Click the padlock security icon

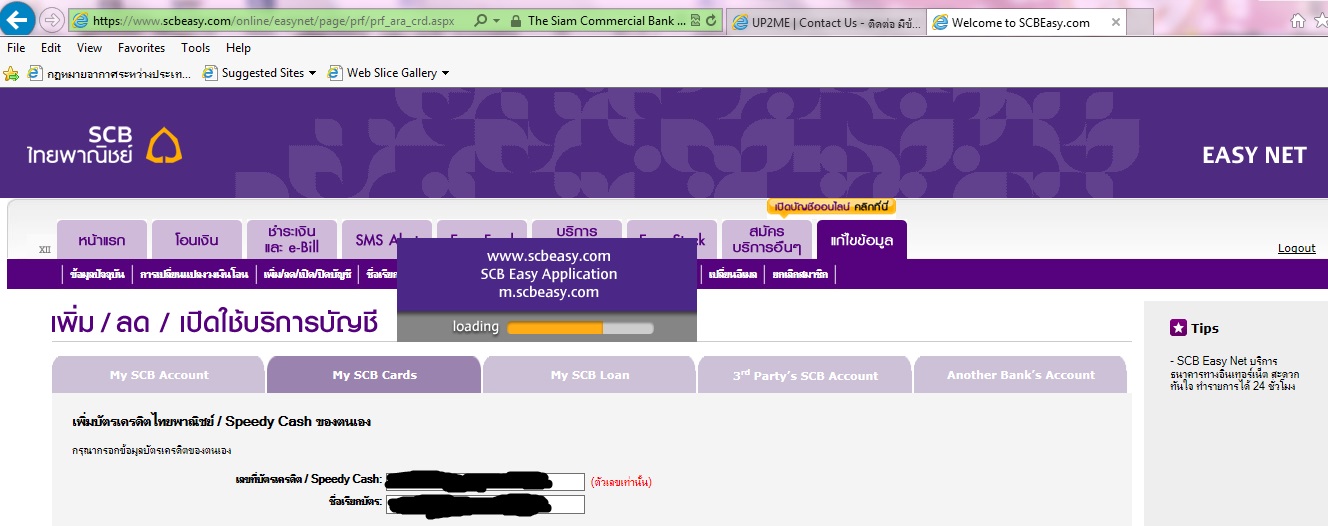(x=514, y=20)
